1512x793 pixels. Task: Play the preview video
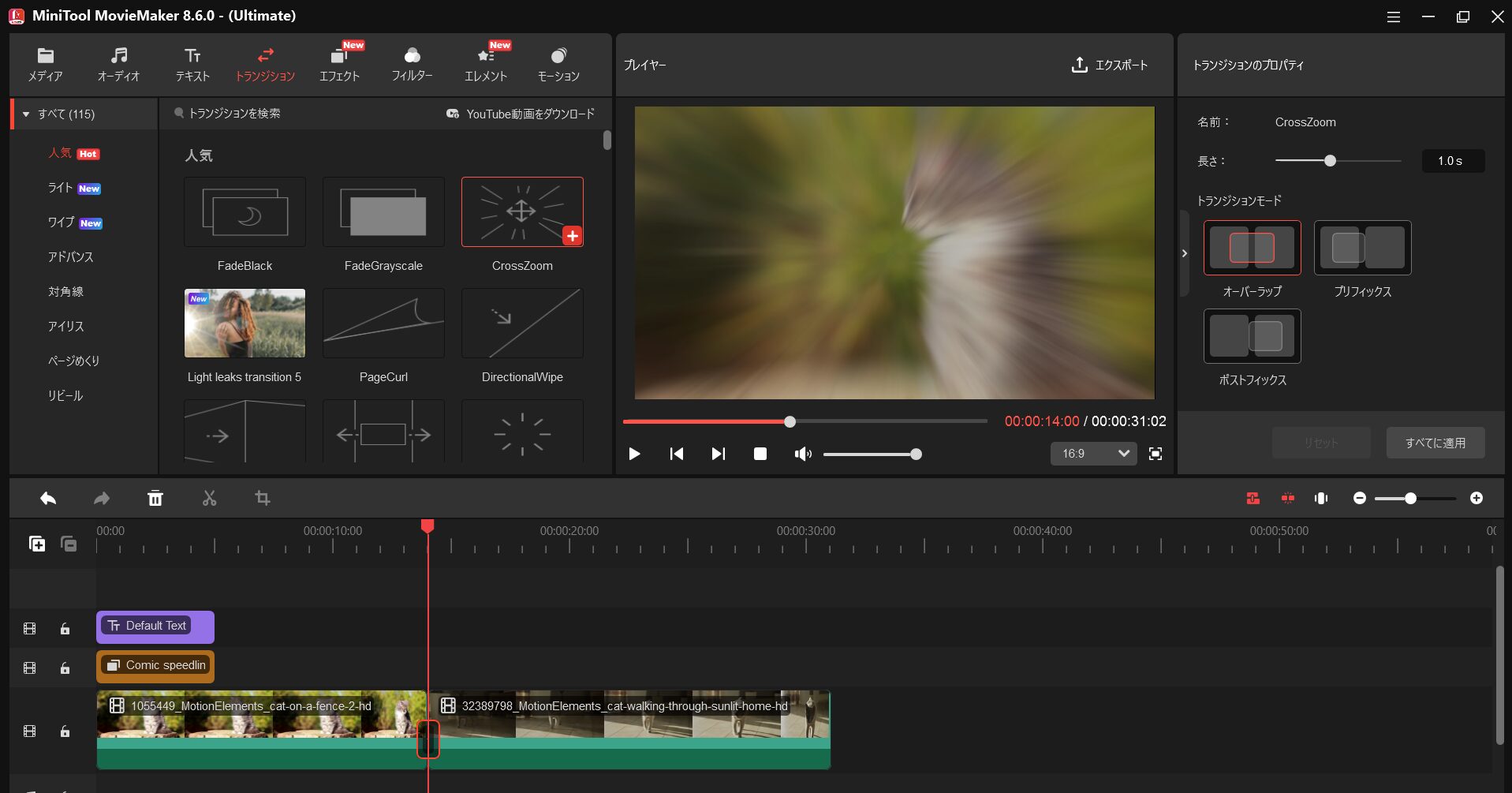[x=634, y=454]
